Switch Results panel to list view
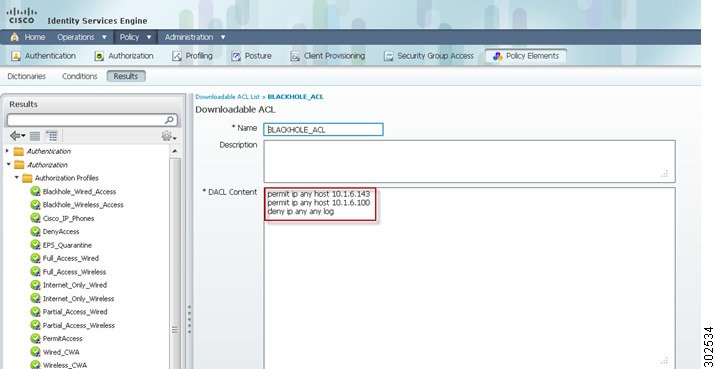Screen dimensions: 715x369 [35, 136]
